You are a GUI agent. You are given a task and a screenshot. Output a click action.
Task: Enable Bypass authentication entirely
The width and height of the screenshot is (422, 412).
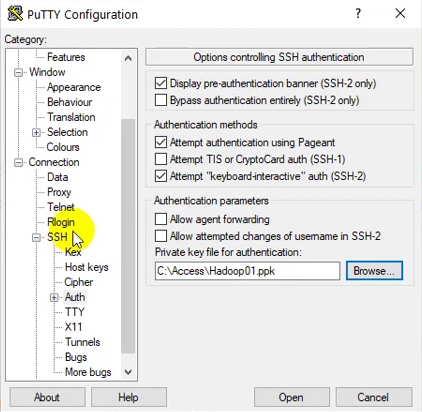tap(161, 100)
